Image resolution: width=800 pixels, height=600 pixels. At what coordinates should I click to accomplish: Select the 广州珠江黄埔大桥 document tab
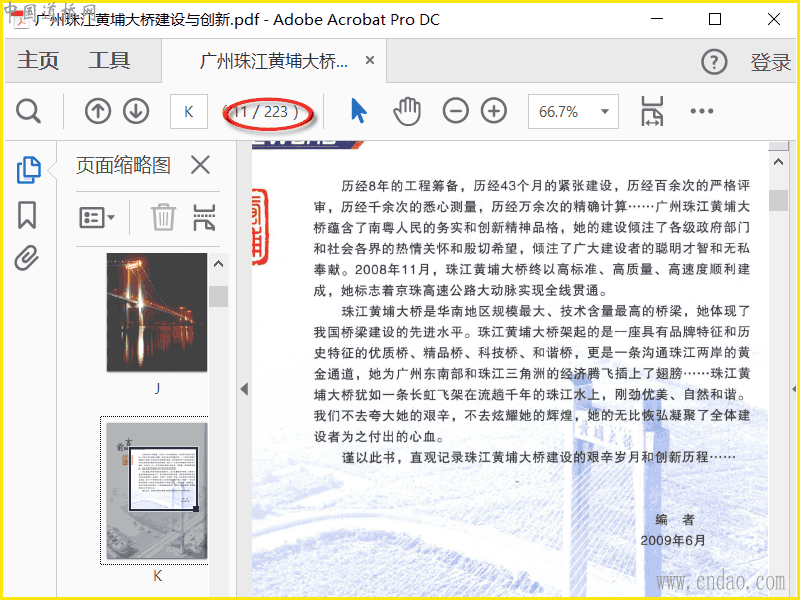[274, 61]
